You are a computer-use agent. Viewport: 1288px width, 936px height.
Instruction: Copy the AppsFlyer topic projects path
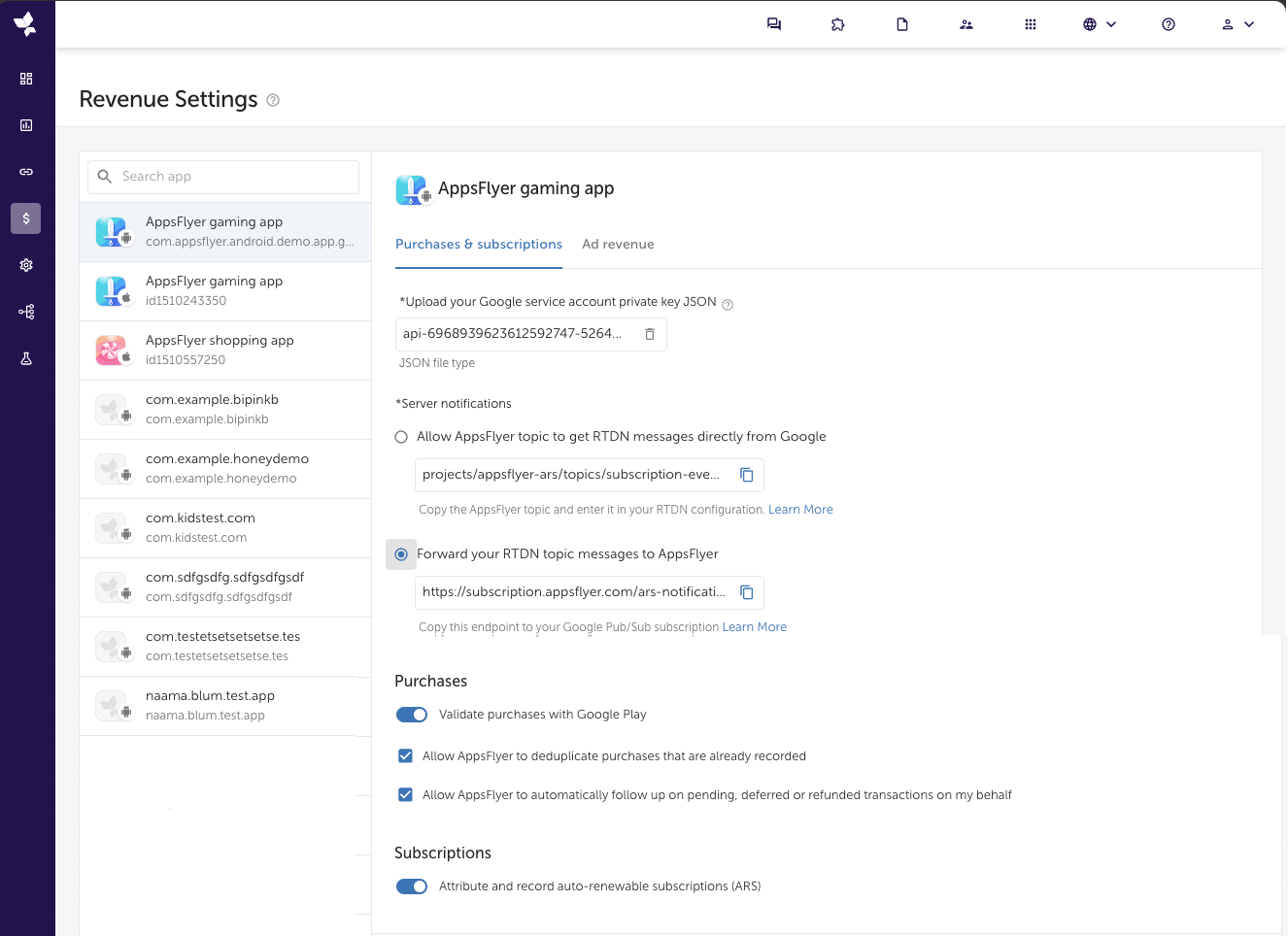[747, 475]
